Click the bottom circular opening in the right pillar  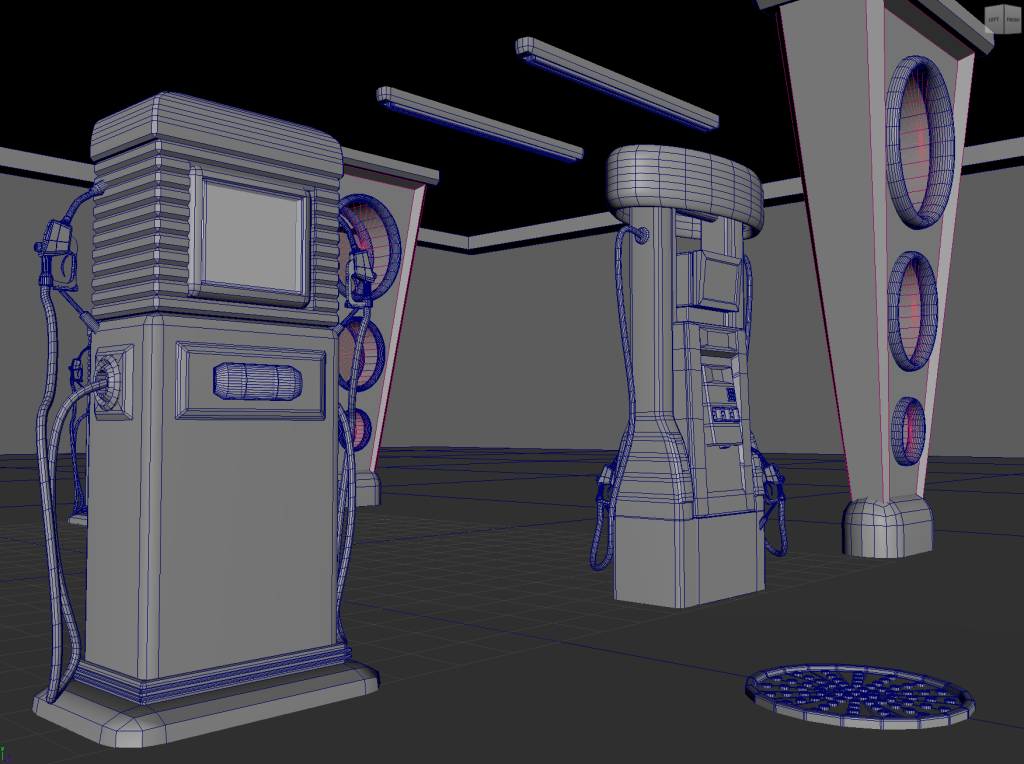[907, 430]
